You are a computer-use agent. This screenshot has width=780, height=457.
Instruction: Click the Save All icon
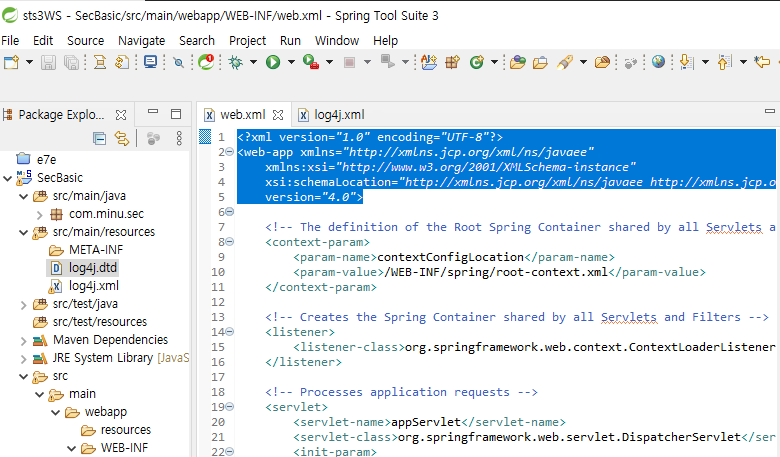tap(72, 62)
